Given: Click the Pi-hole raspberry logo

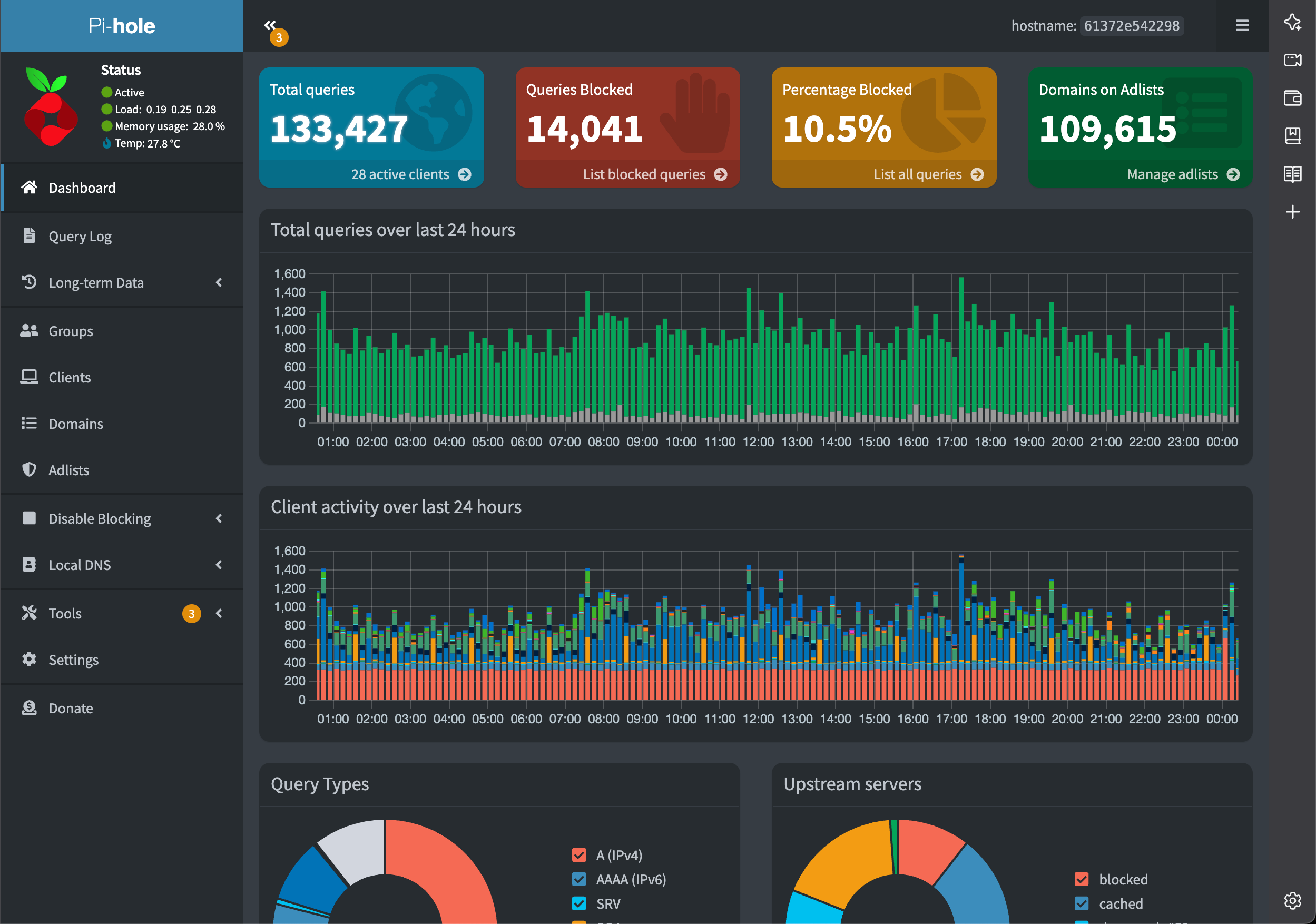Looking at the screenshot, I should pos(51,107).
